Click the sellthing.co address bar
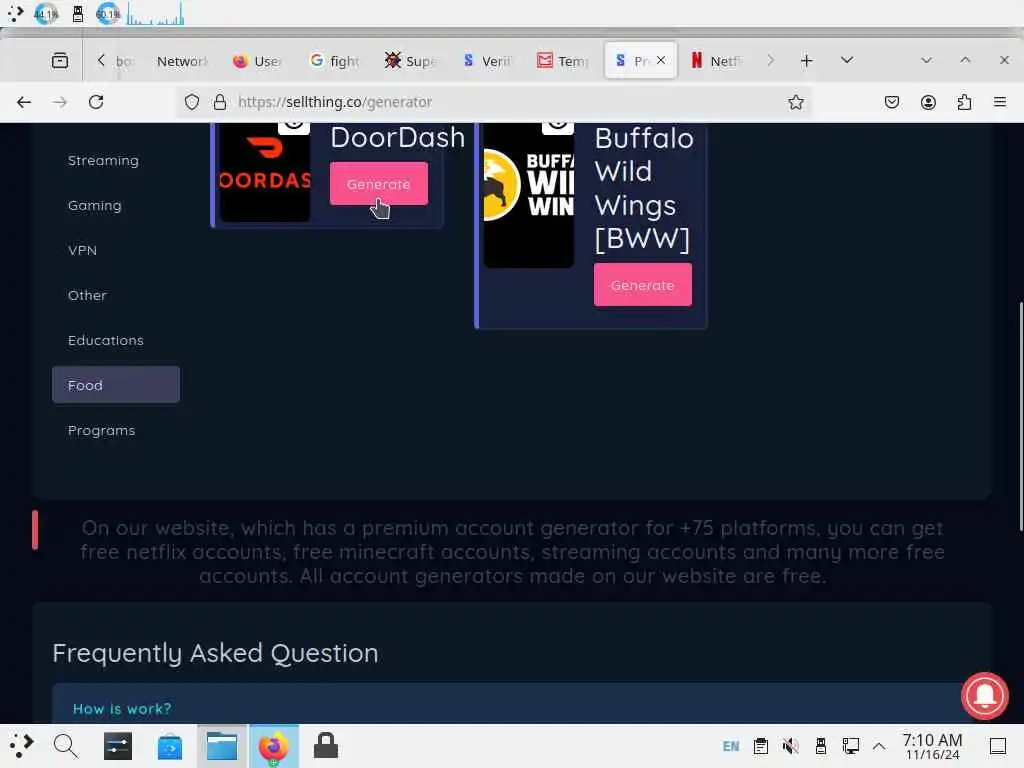This screenshot has height=768, width=1024. (496, 102)
